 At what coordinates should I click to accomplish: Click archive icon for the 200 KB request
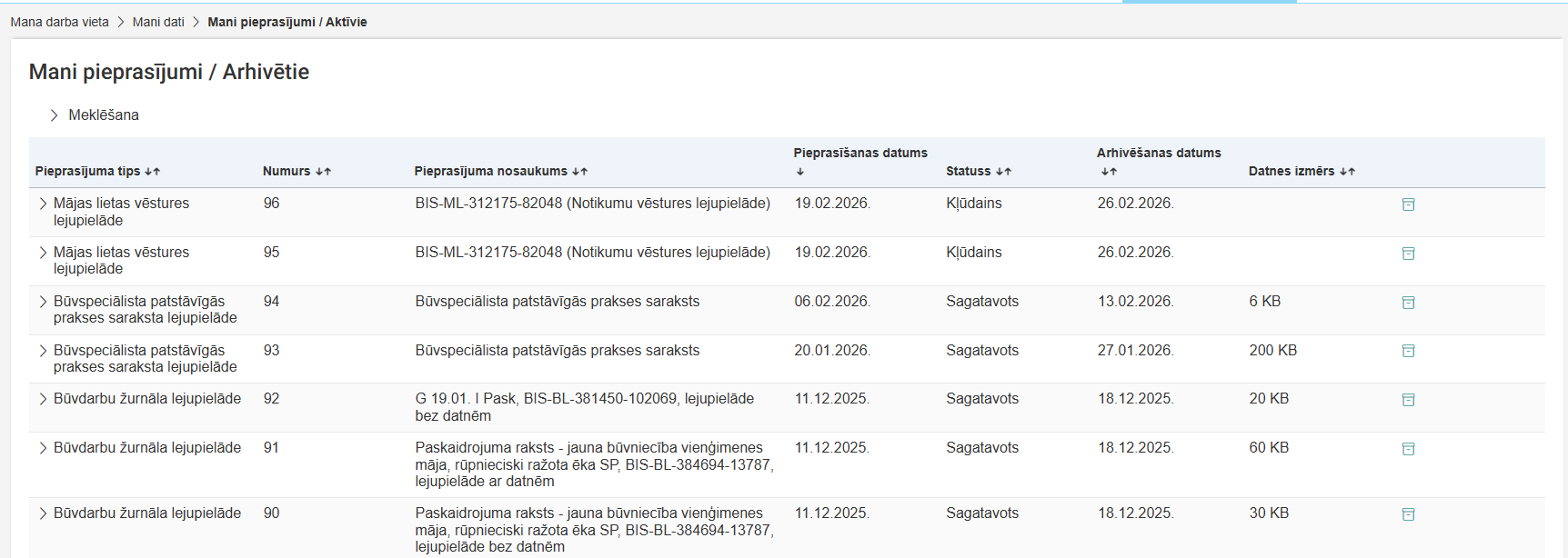pos(1408,351)
